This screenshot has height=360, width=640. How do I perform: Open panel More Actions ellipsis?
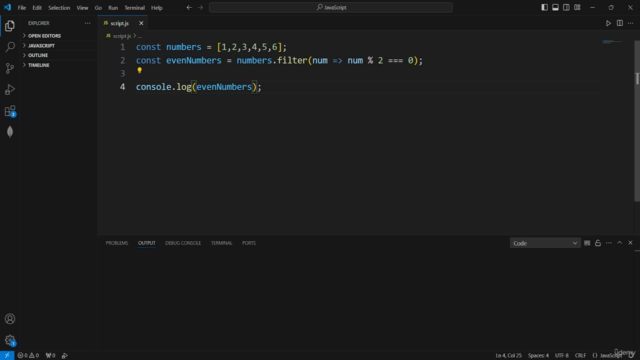[x=609, y=243]
